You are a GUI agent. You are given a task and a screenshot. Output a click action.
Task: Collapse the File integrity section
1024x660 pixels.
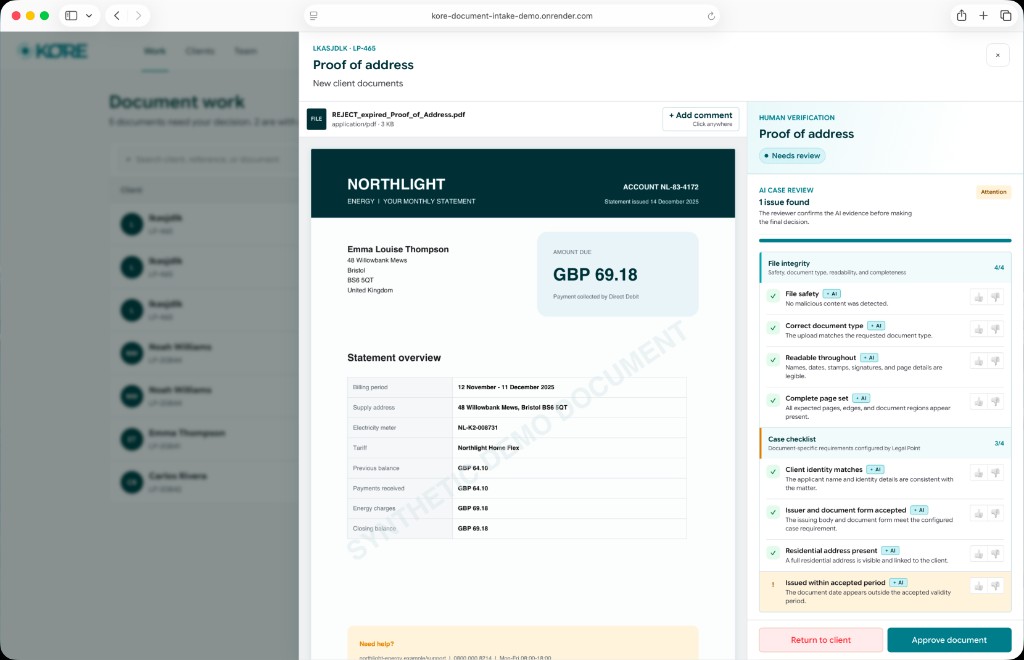tap(886, 268)
